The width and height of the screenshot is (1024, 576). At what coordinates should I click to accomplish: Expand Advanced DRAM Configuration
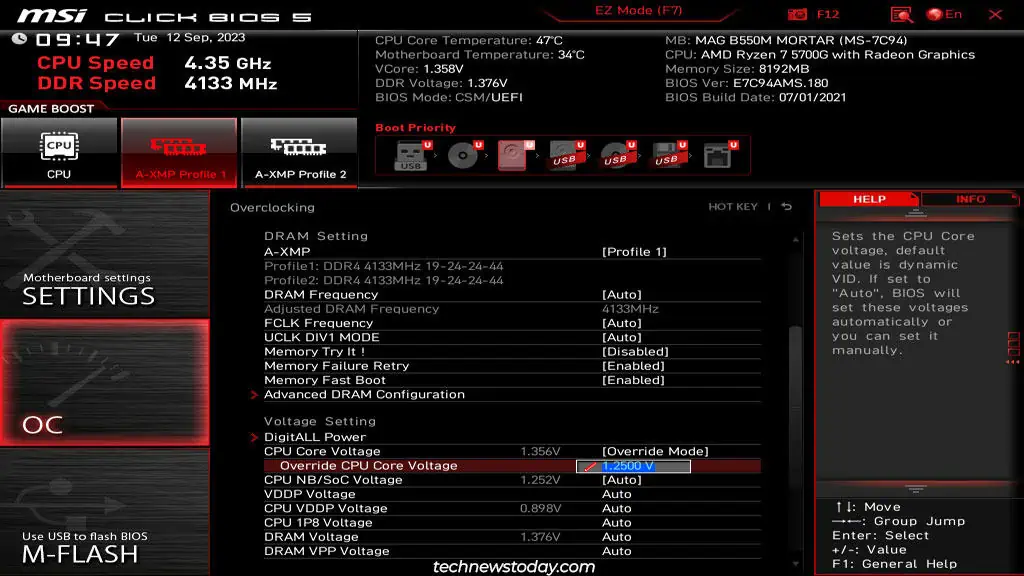pos(365,394)
